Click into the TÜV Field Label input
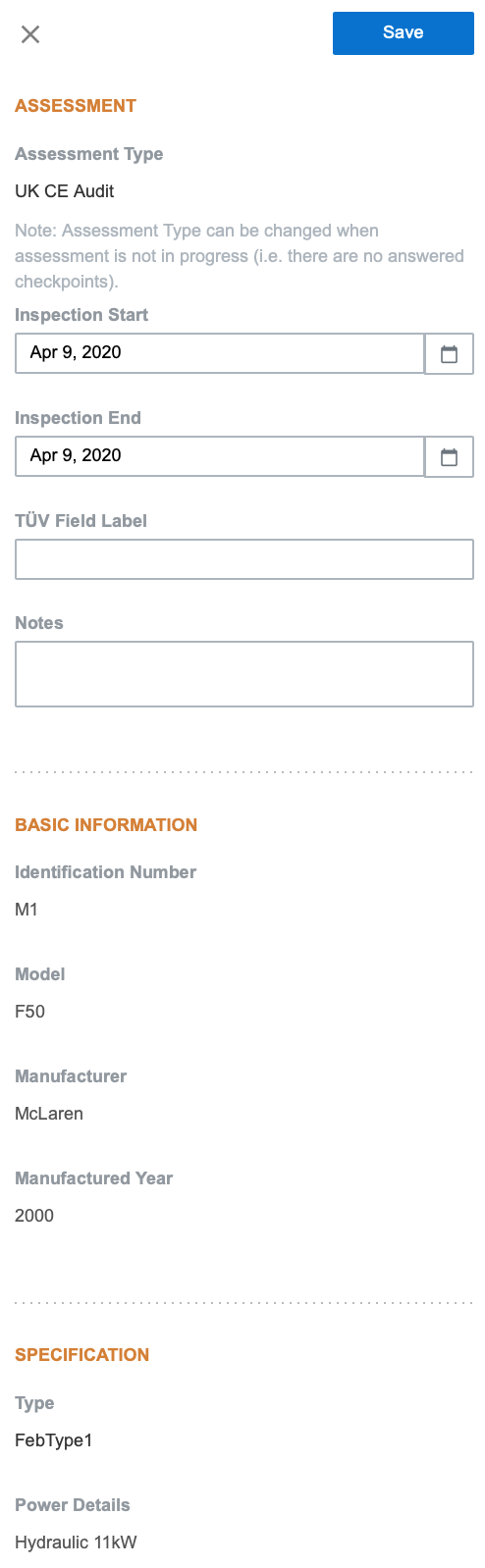 244,559
